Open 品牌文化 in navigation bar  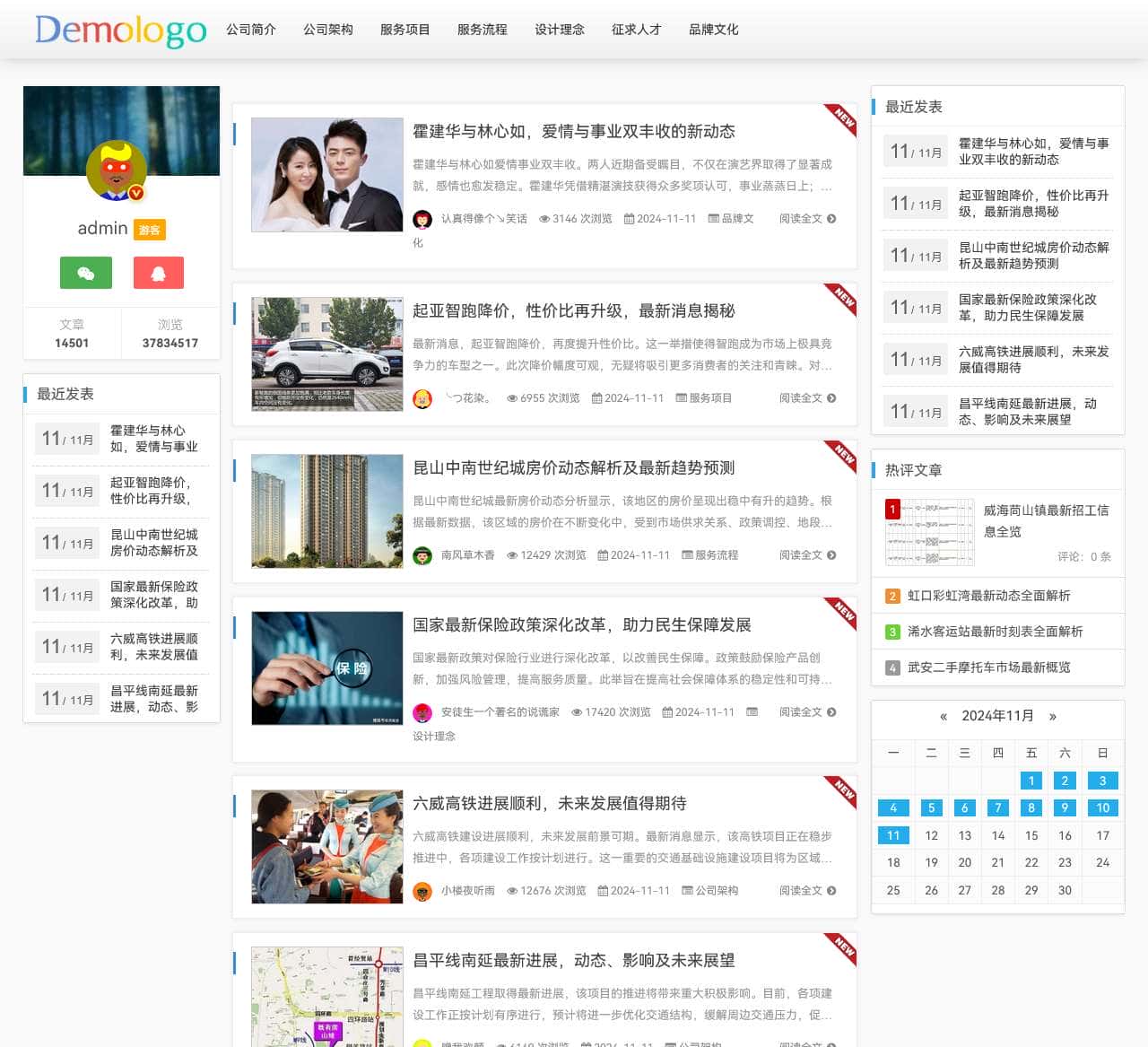[714, 30]
